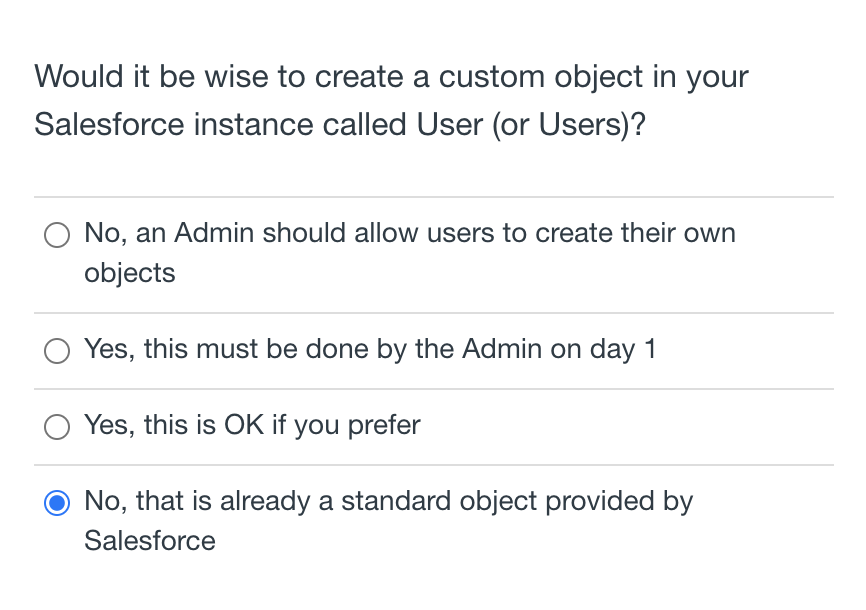Click the label "Yes, this must be done by the Admin on day 1"
866x610 pixels.
(x=370, y=349)
